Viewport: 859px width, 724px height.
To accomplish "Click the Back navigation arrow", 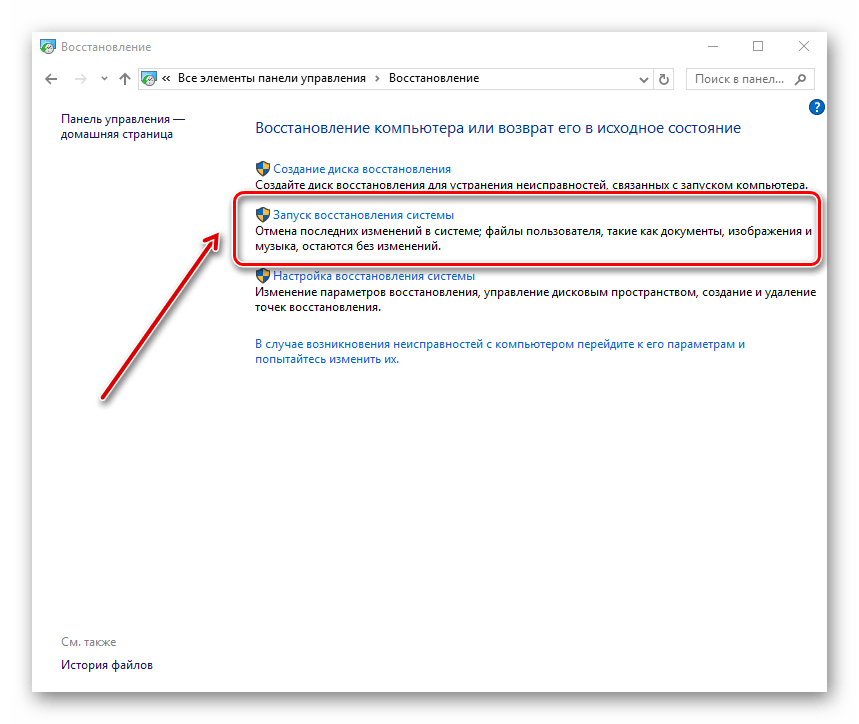I will [x=51, y=78].
